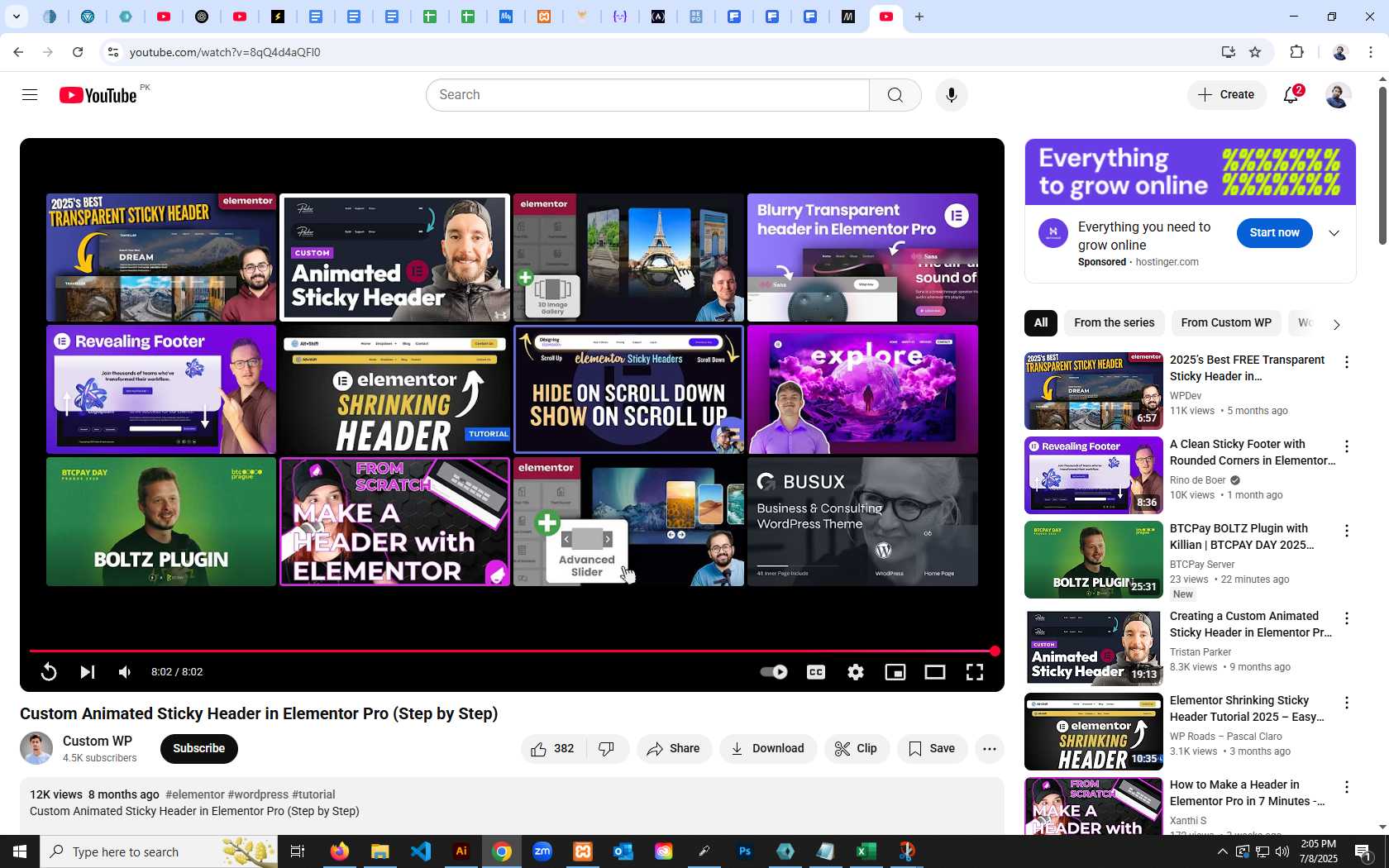The width and height of the screenshot is (1389, 868).
Task: Open the YouTube guide hamburger menu
Action: [x=30, y=95]
